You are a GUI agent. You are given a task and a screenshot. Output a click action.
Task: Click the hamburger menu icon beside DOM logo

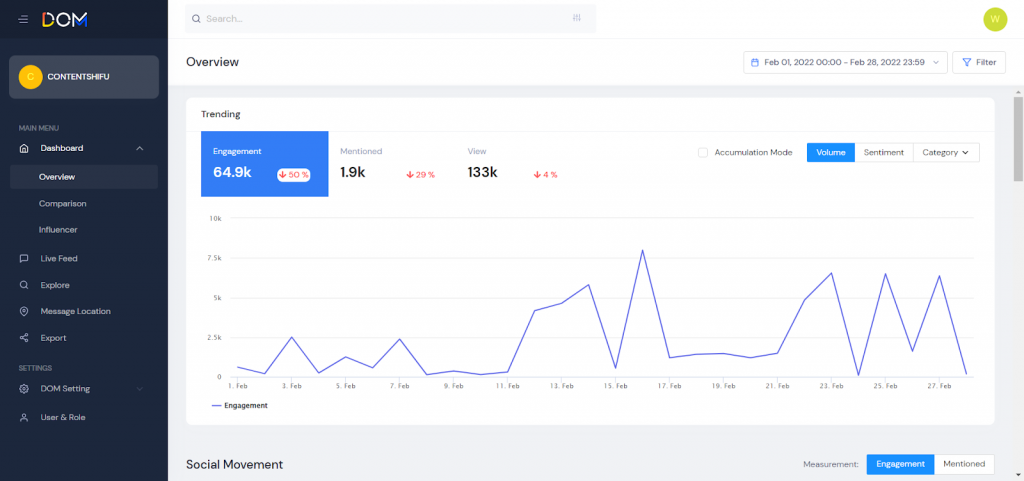23,19
